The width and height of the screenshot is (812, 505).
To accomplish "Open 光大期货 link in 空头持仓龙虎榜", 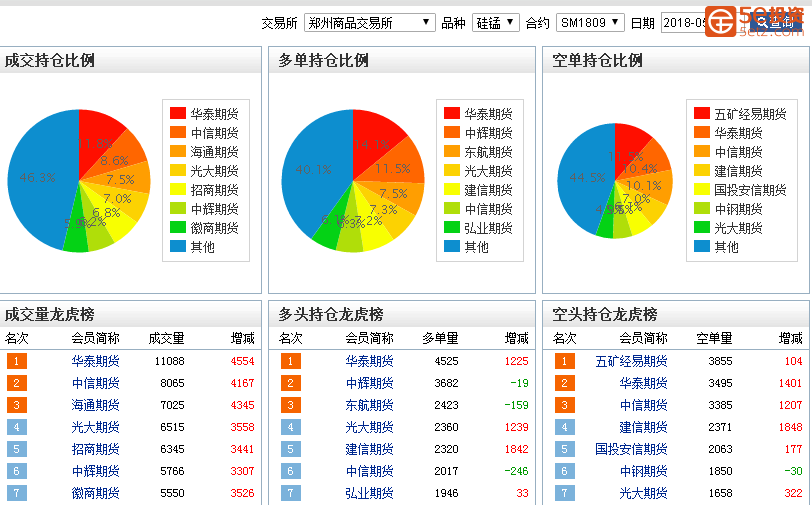I will coord(643,493).
